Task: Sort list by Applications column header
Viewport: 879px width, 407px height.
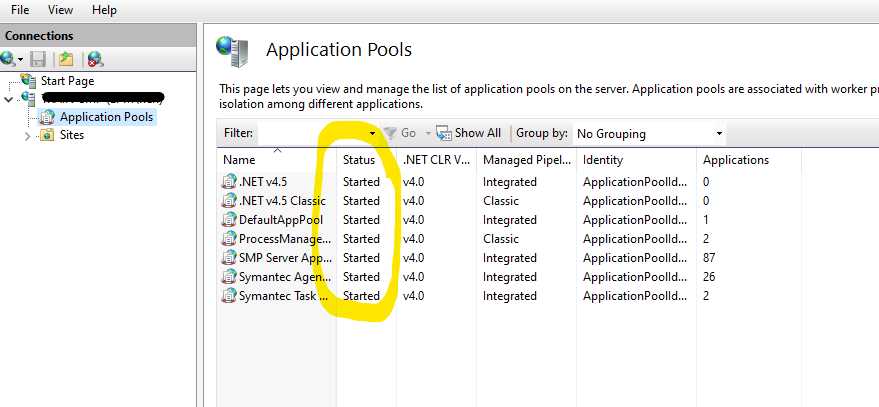Action: coord(735,160)
